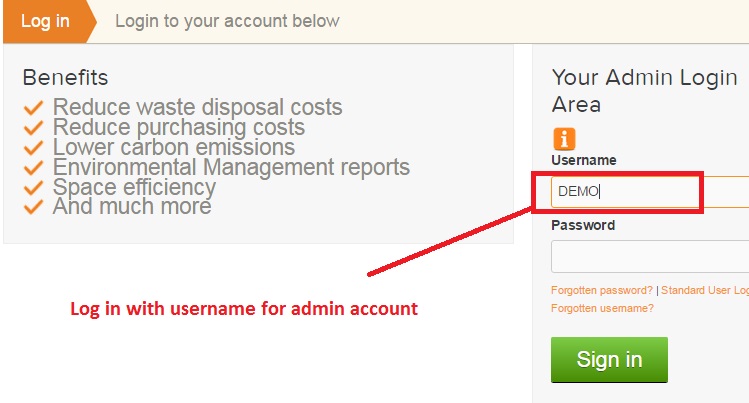
Task: Click the green Sign in button
Action: (x=609, y=360)
